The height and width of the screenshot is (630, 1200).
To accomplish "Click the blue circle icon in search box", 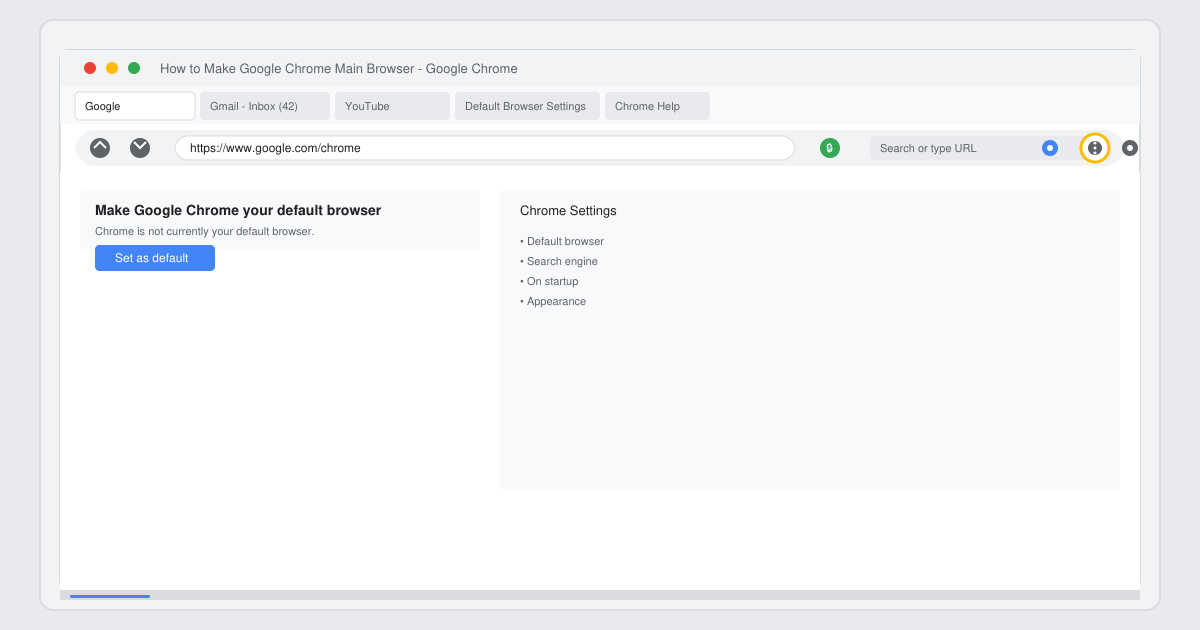I will pos(1050,148).
